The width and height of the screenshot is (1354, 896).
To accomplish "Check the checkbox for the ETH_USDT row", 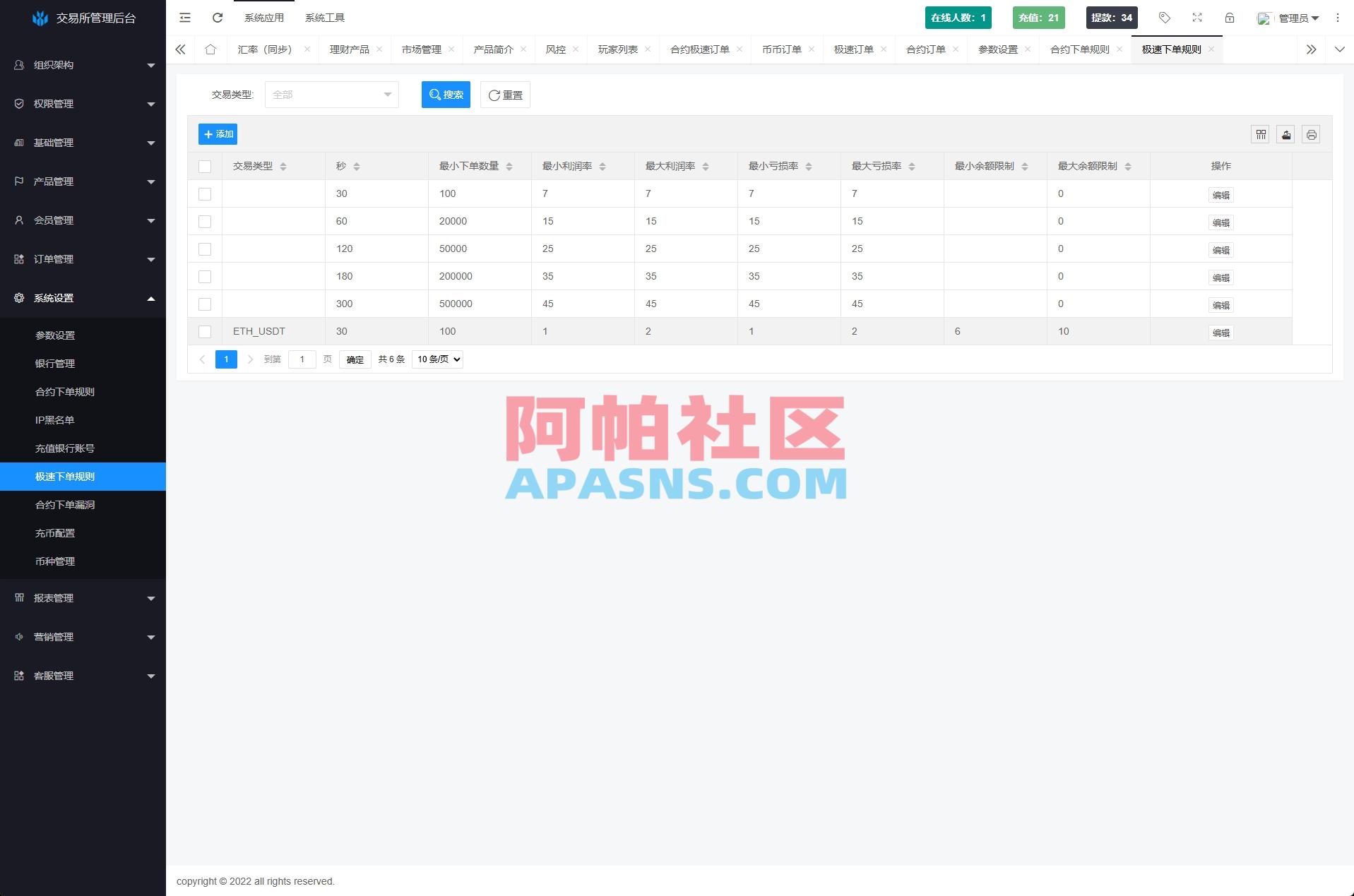I will click(x=205, y=332).
